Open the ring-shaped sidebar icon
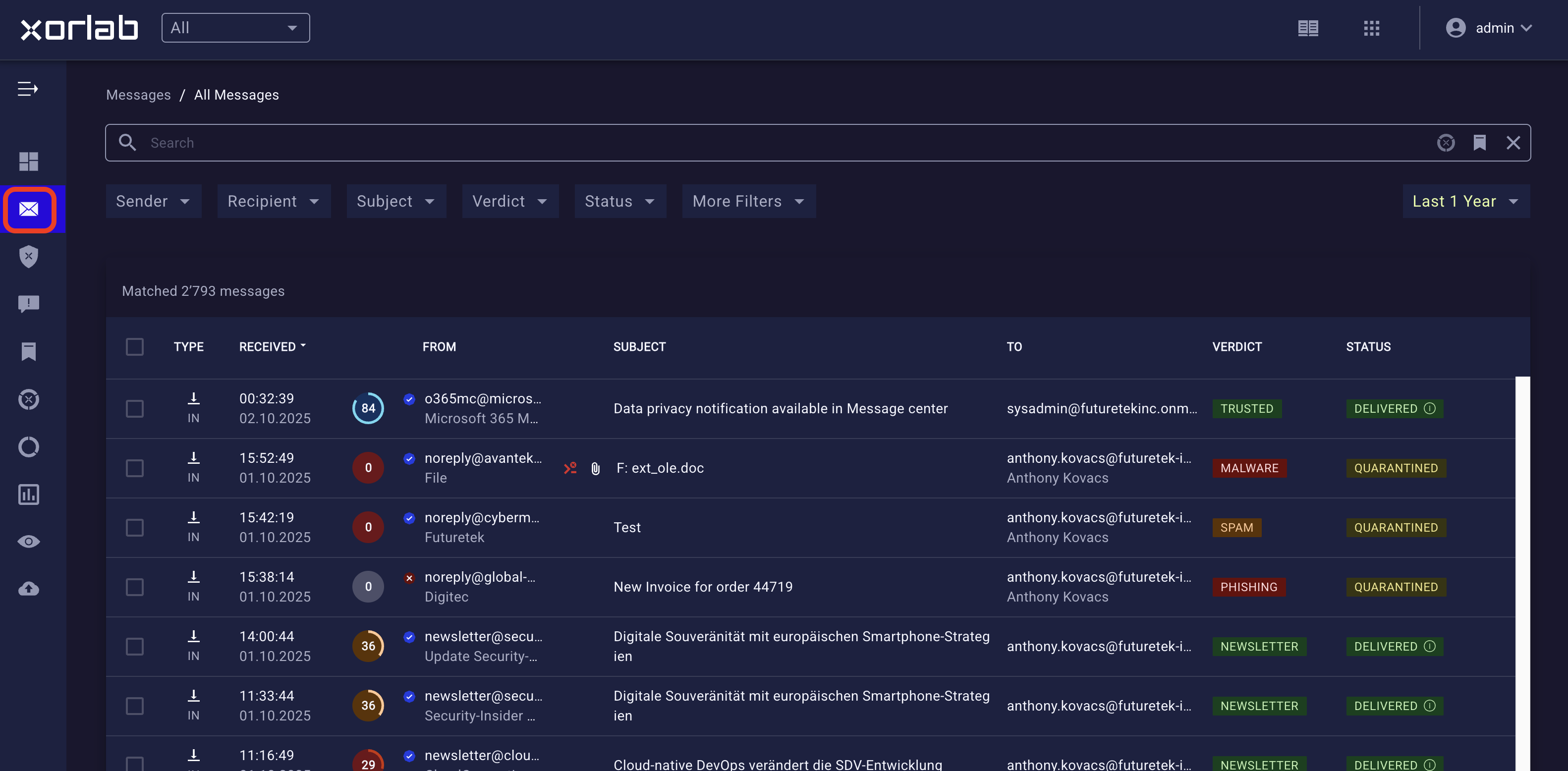The image size is (1568, 771). (29, 446)
